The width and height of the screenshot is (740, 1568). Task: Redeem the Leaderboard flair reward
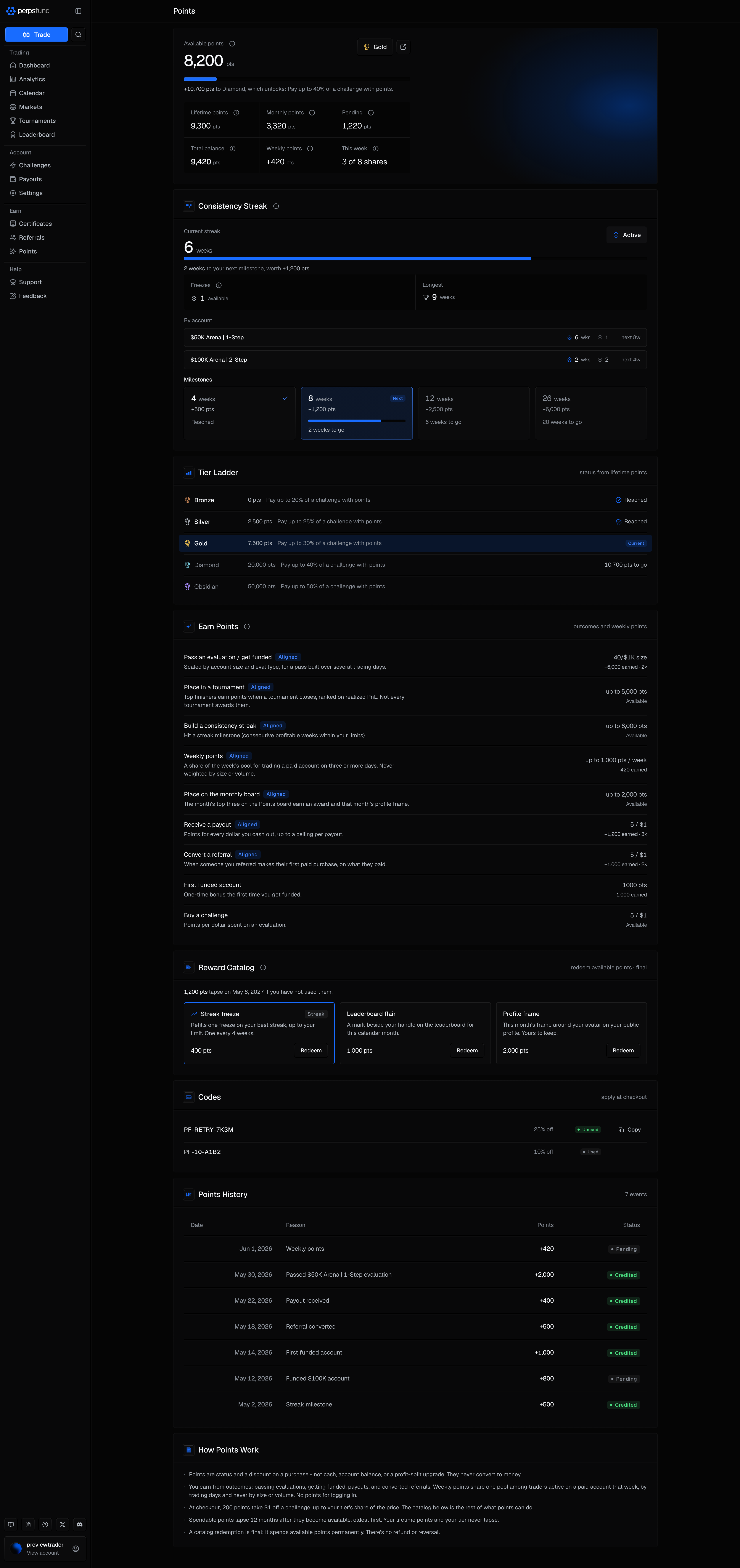[467, 1051]
